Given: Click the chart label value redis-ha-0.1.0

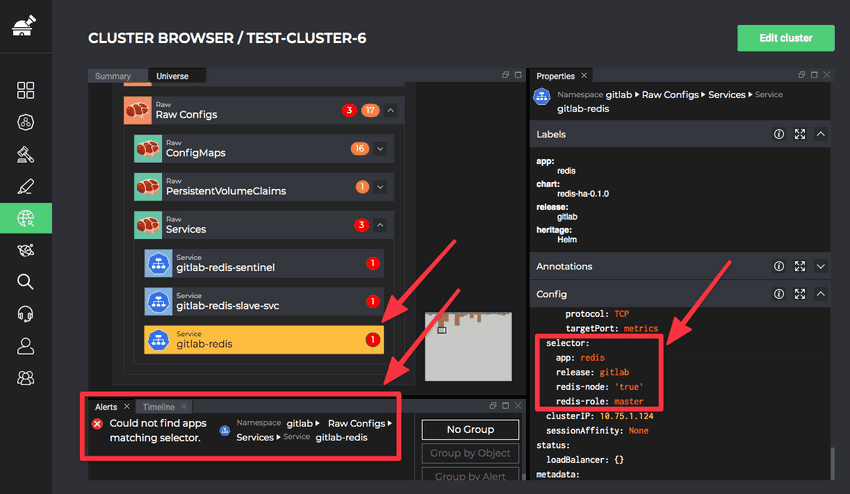Looking at the screenshot, I should 583,194.
